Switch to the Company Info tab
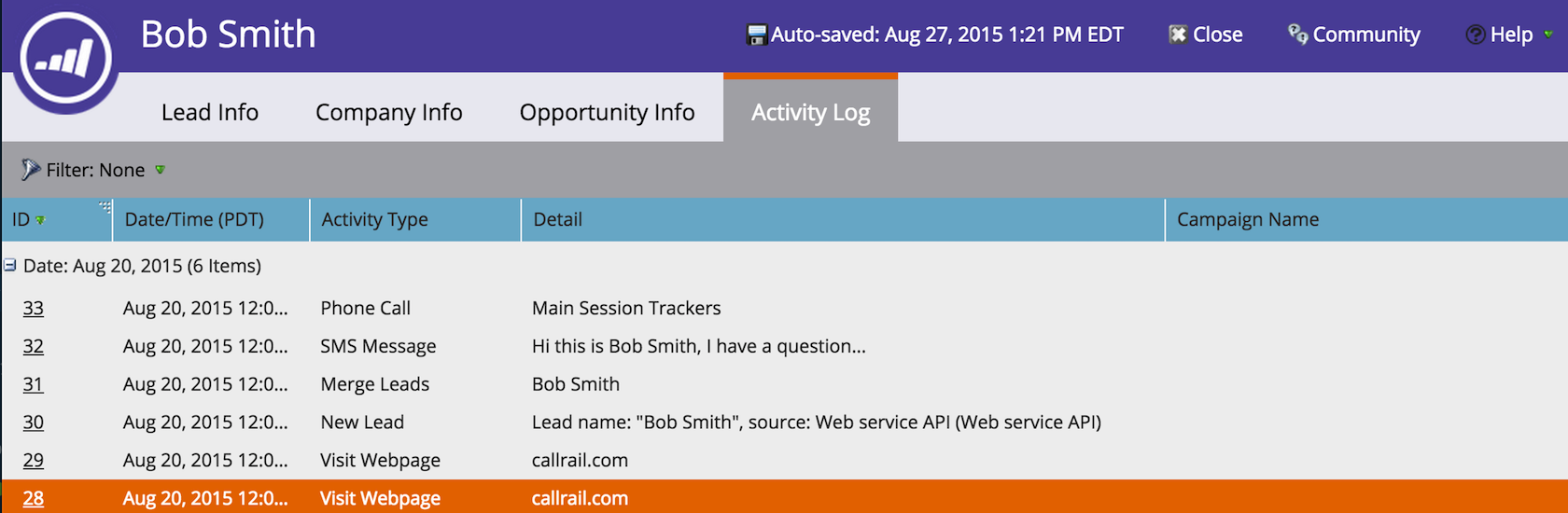Image resolution: width=1568 pixels, height=513 pixels. pos(389,112)
